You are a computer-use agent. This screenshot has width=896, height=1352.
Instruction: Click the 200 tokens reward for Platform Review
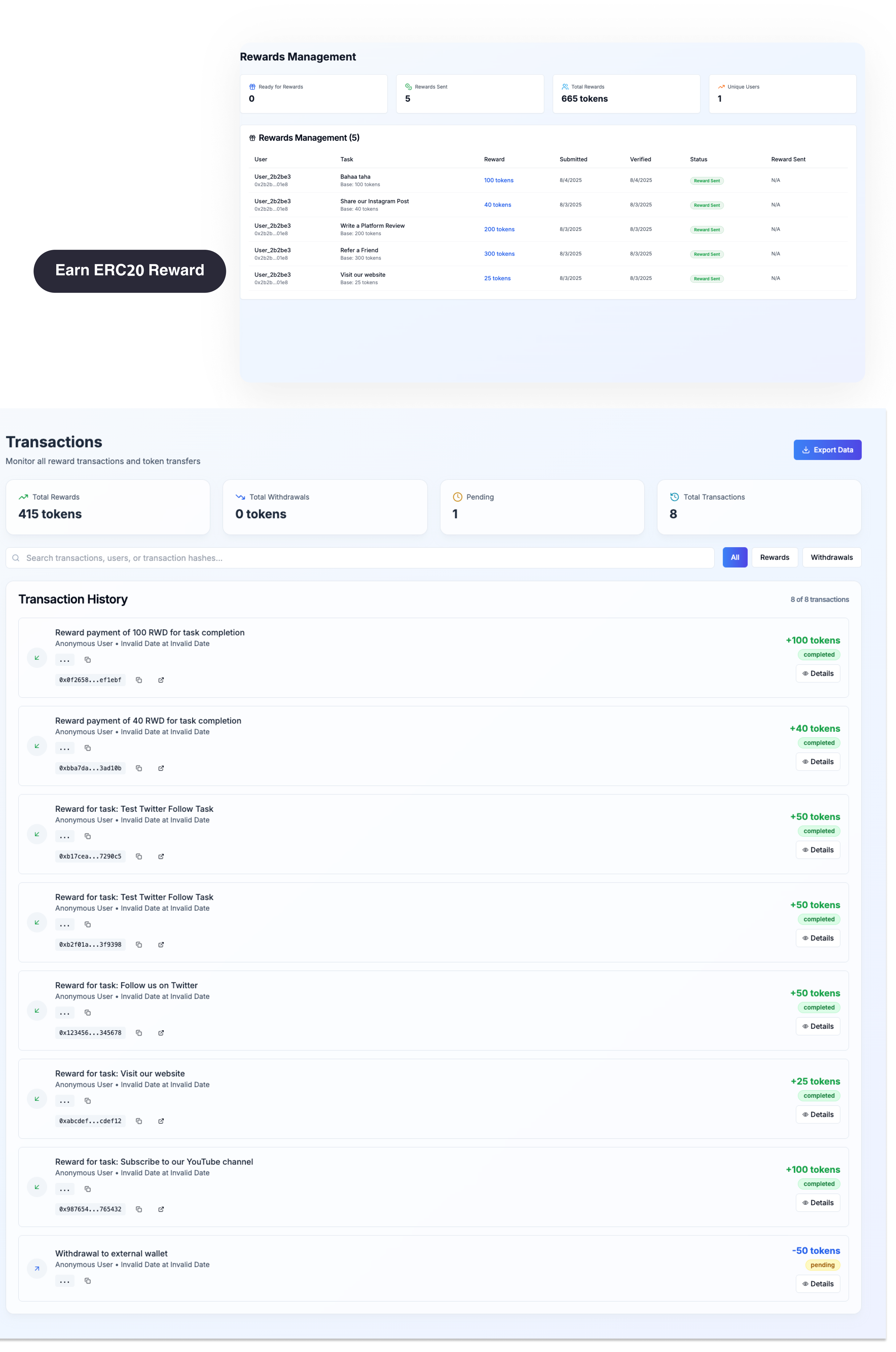pyautogui.click(x=499, y=230)
